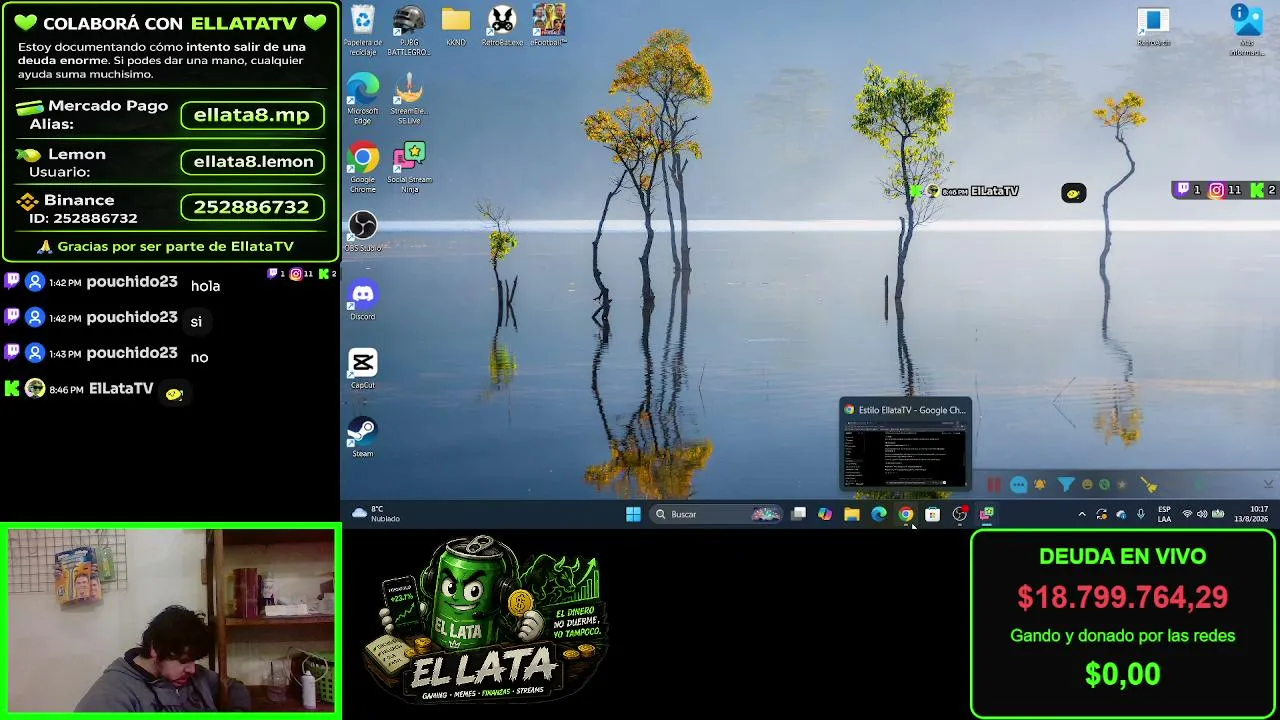The image size is (1280, 720).
Task: Switch the ESP LAA keyboard language indicator
Action: click(1164, 514)
